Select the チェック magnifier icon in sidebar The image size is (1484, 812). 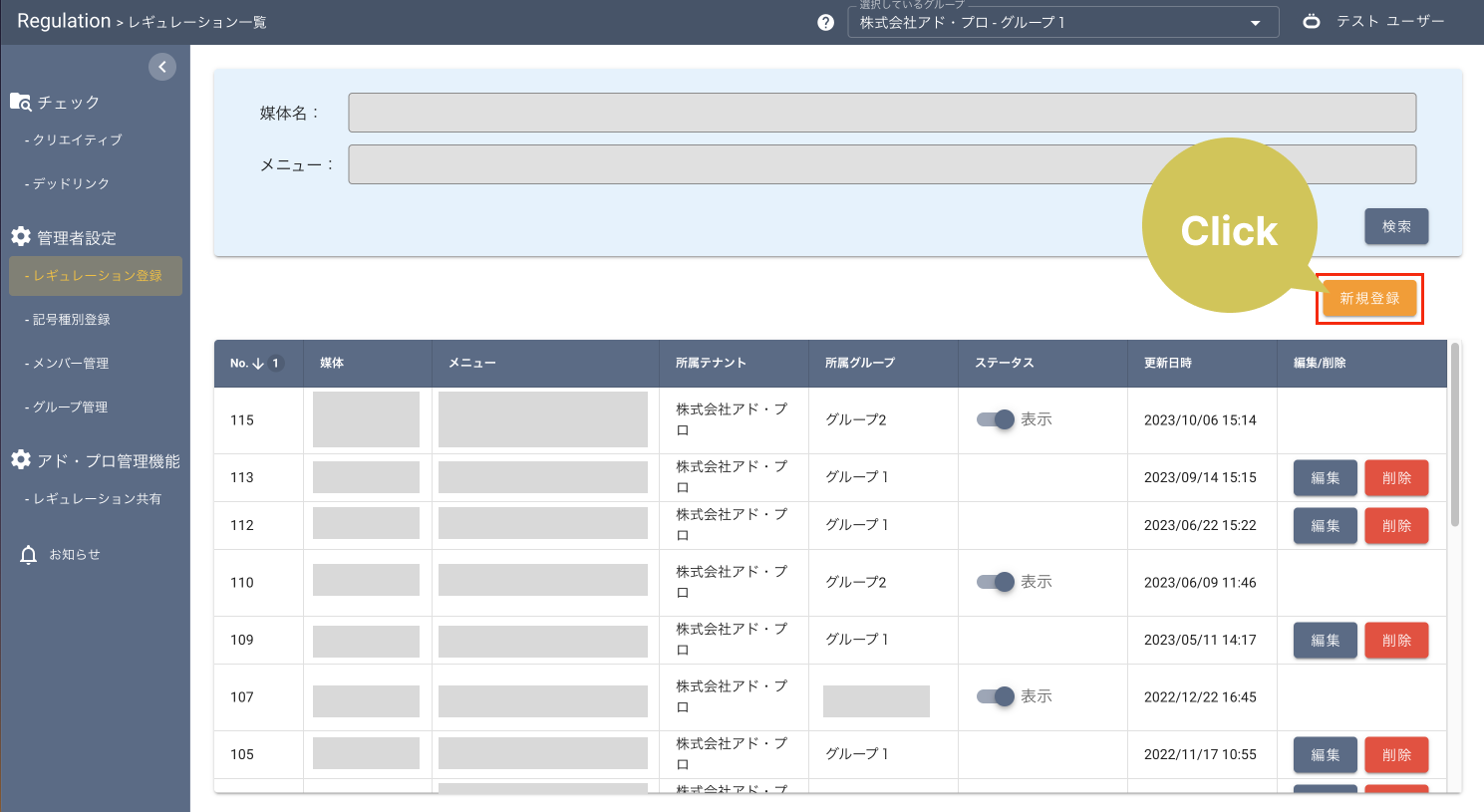pyautogui.click(x=19, y=100)
